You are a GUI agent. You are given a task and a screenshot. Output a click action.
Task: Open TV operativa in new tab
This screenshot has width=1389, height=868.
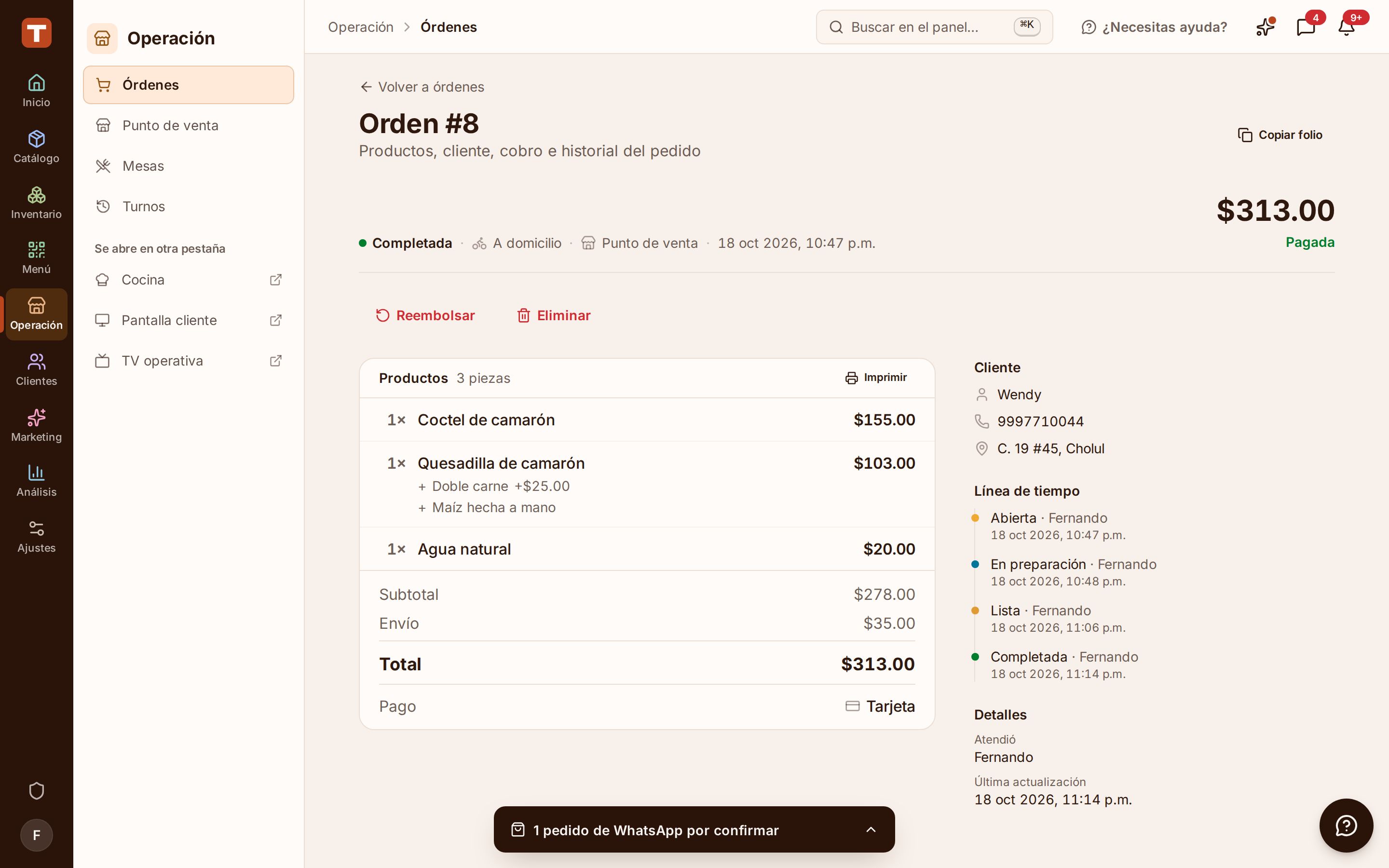(188, 361)
